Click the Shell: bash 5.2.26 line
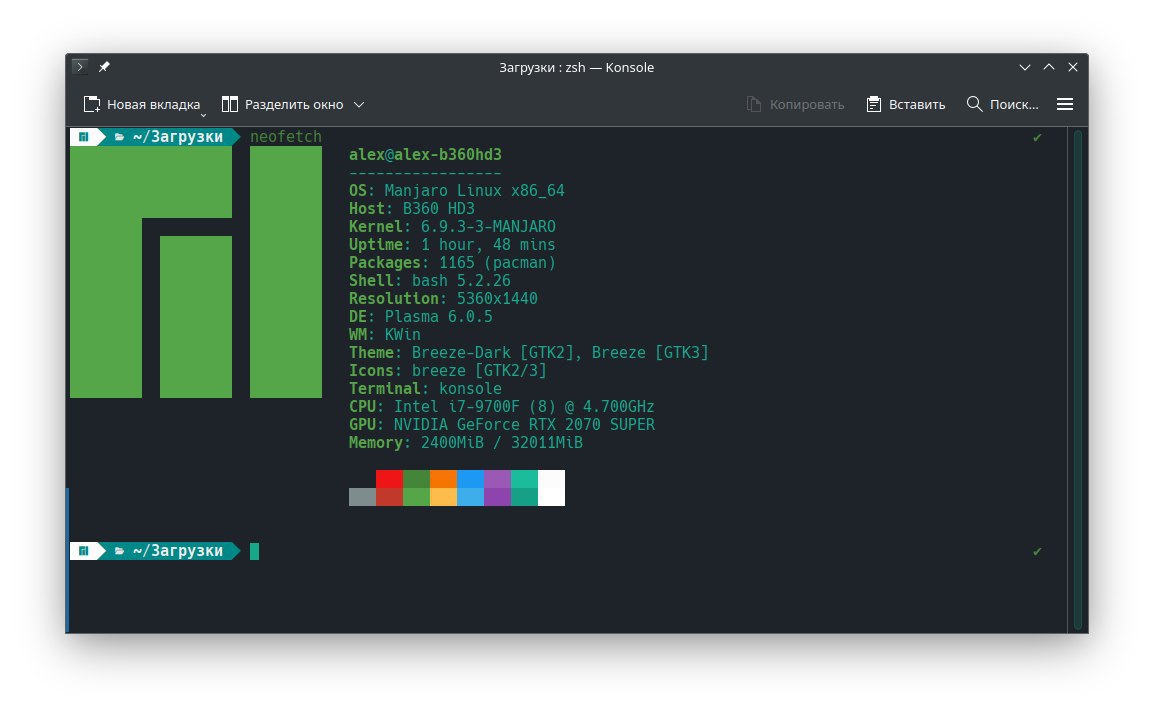The image size is (1155, 712). coord(429,281)
